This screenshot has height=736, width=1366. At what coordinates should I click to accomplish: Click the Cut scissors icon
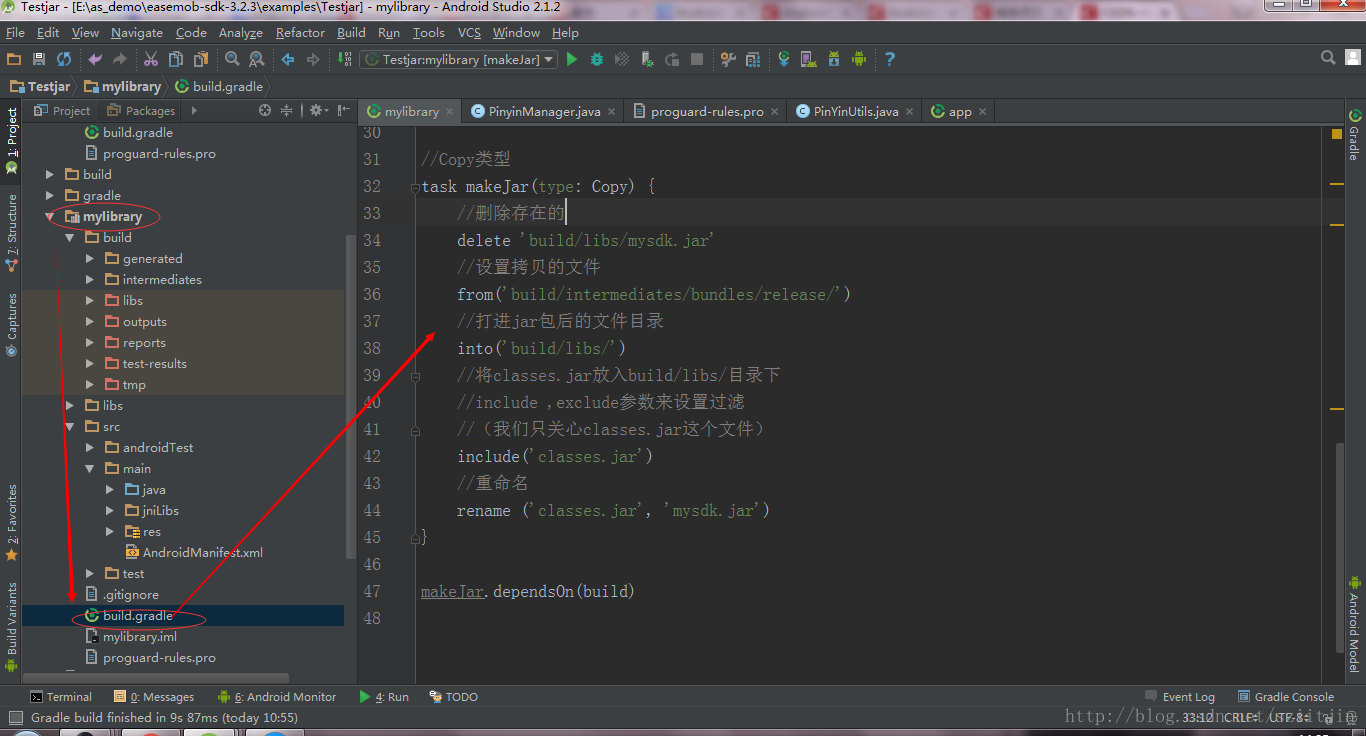click(151, 59)
